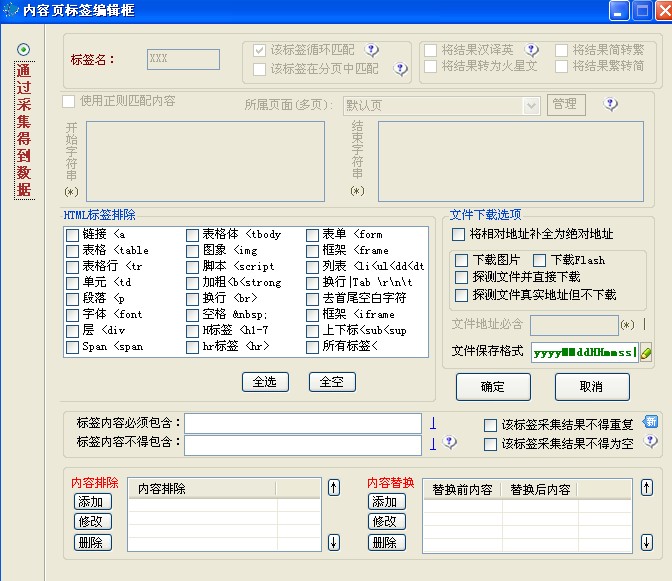Confirm with the 确定 button
The height and width of the screenshot is (581, 672).
[493, 387]
